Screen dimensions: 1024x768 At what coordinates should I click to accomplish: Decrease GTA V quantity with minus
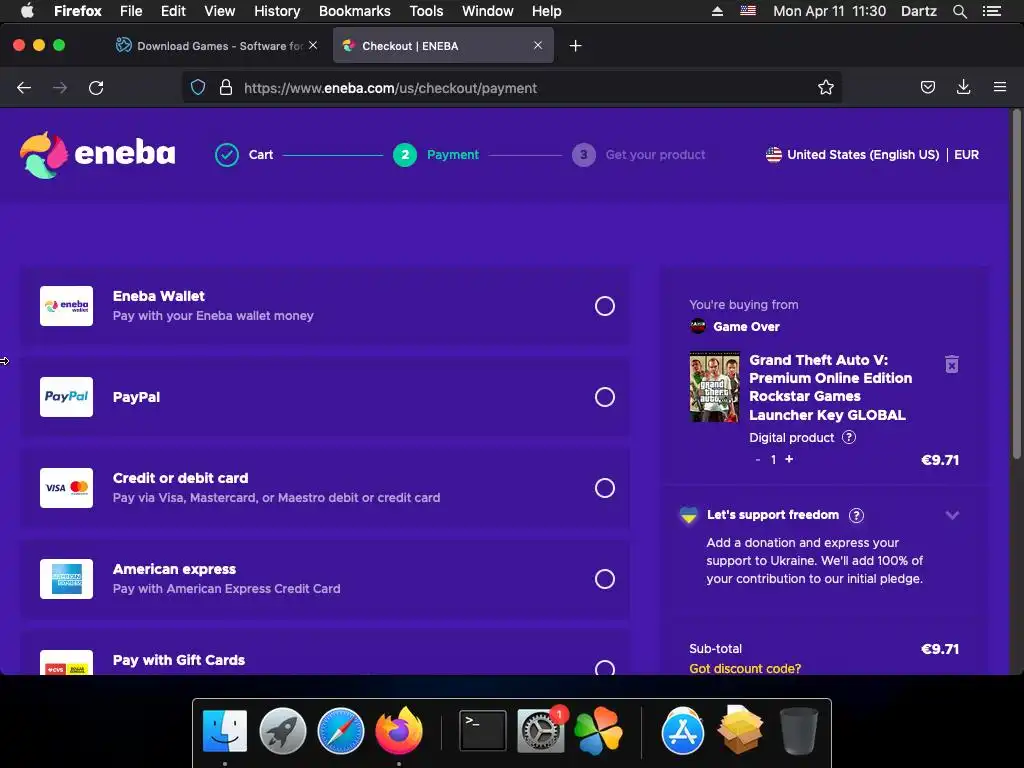758,460
